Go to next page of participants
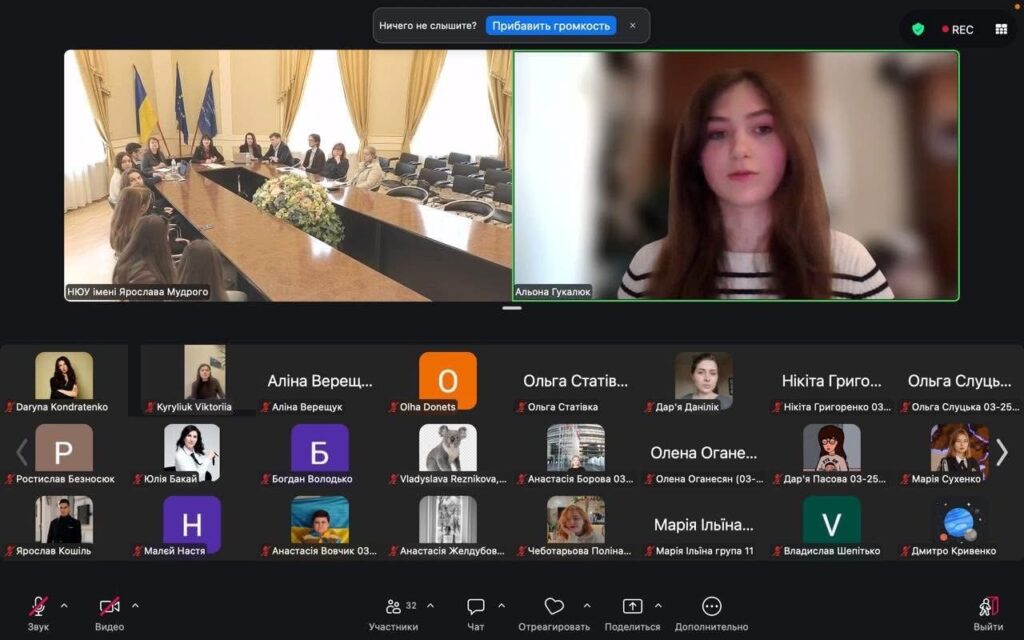Screen dimensions: 1024x640 (x=1002, y=452)
